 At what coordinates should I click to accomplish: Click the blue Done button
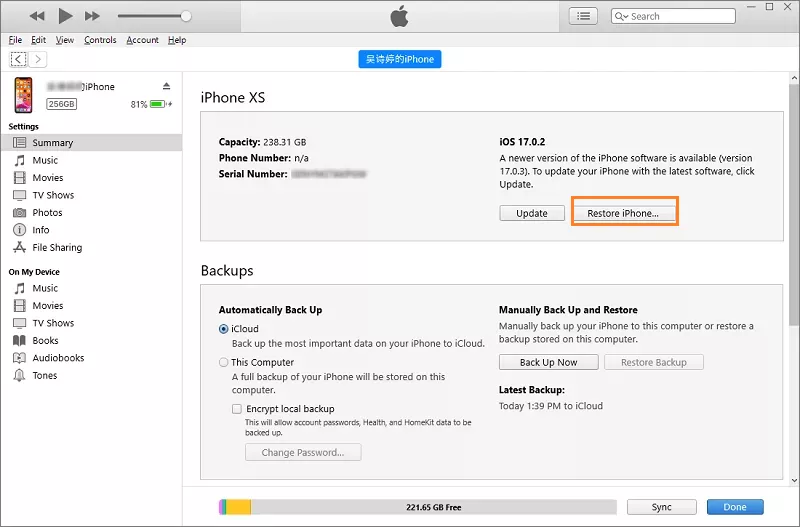pyautogui.click(x=735, y=507)
